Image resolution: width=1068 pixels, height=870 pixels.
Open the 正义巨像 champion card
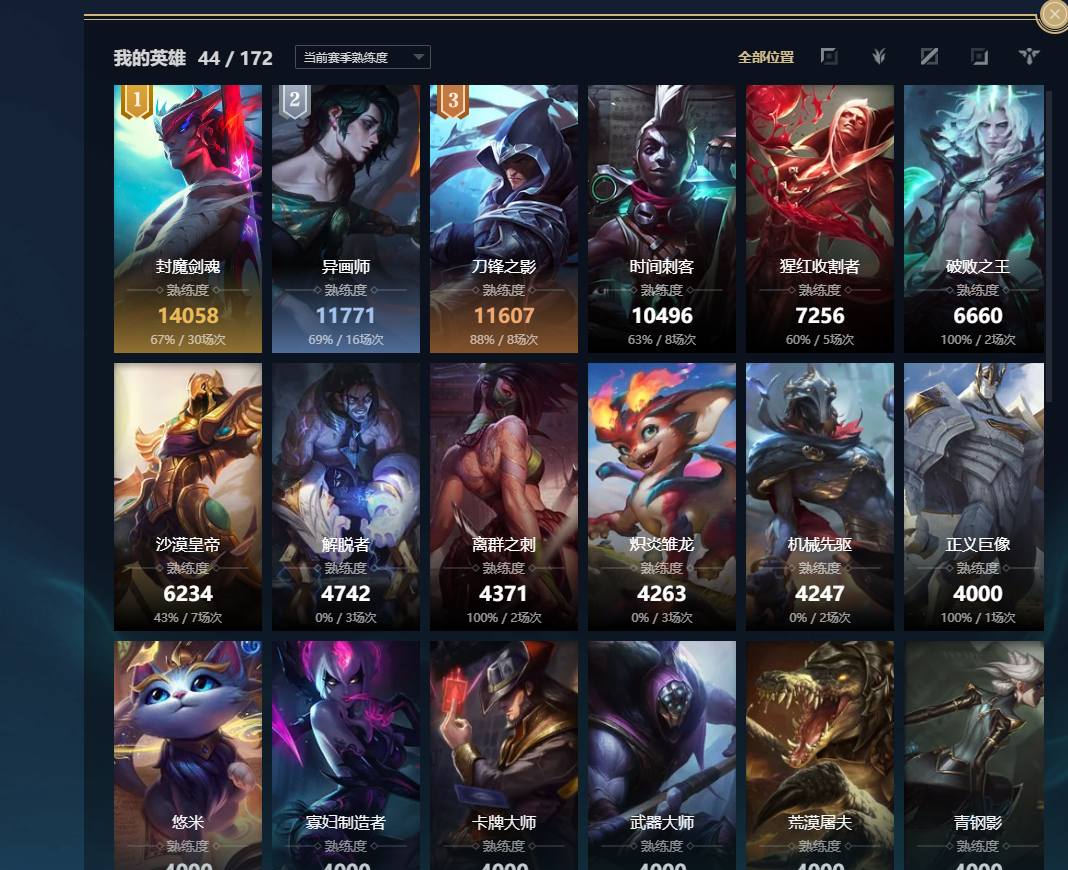pyautogui.click(x=974, y=497)
